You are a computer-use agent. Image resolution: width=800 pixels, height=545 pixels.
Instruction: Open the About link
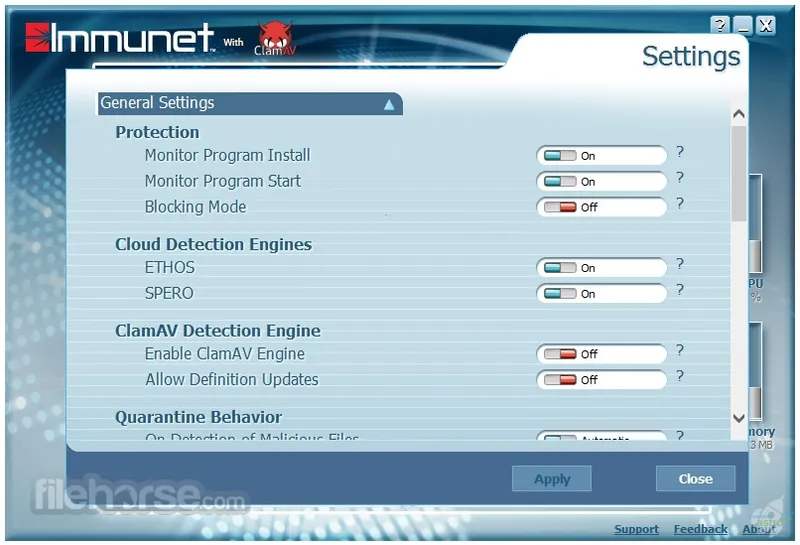coord(759,530)
